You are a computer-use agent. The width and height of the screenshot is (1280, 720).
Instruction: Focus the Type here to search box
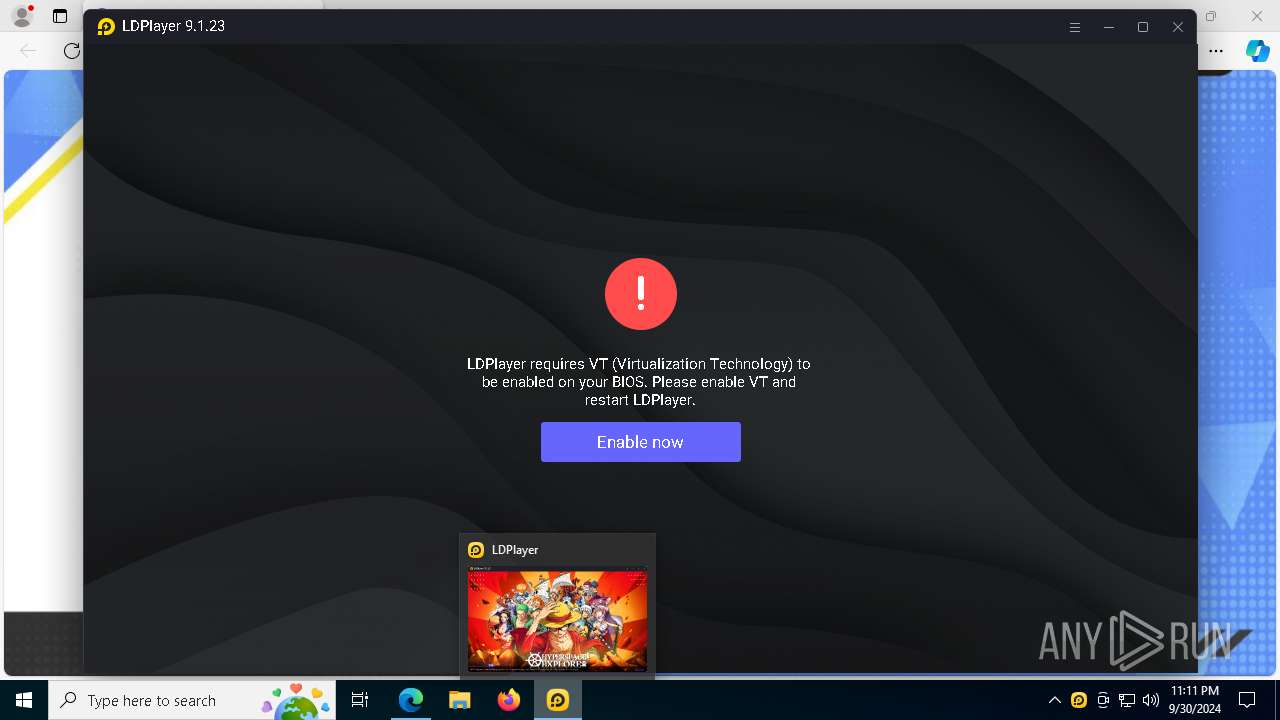tap(191, 700)
